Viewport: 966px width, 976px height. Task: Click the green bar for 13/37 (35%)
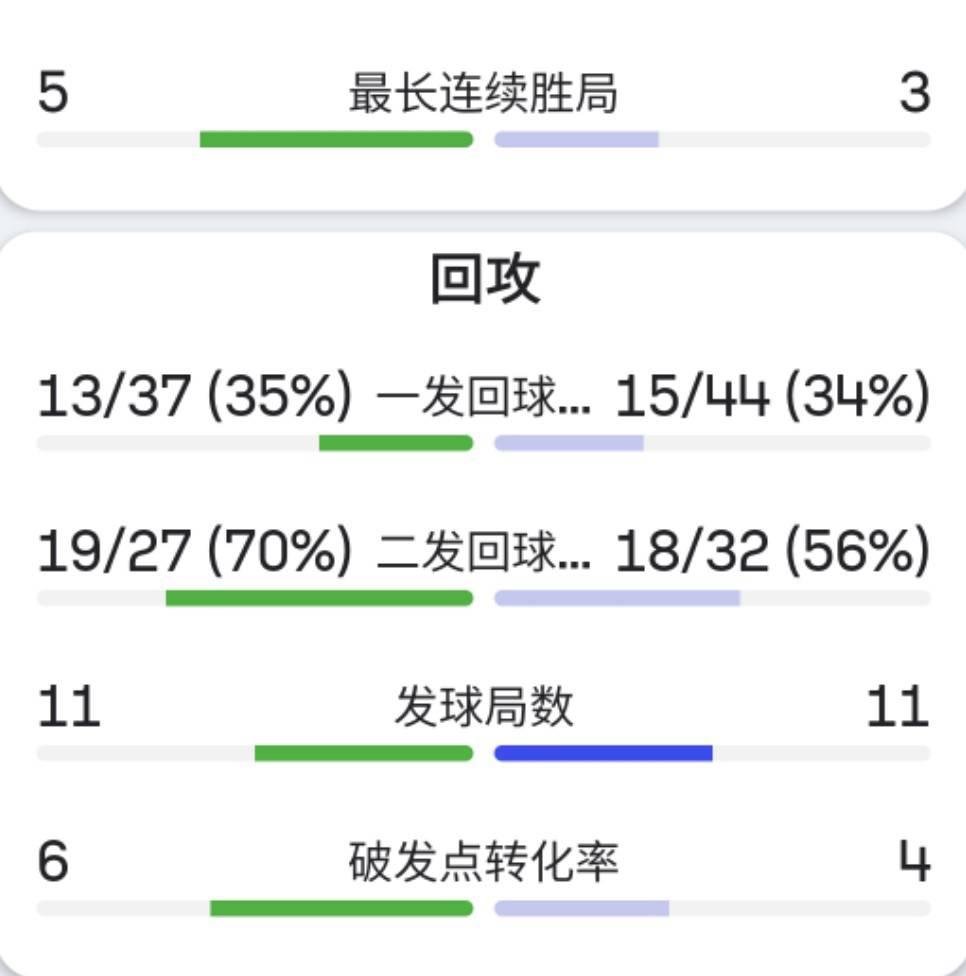[x=396, y=443]
